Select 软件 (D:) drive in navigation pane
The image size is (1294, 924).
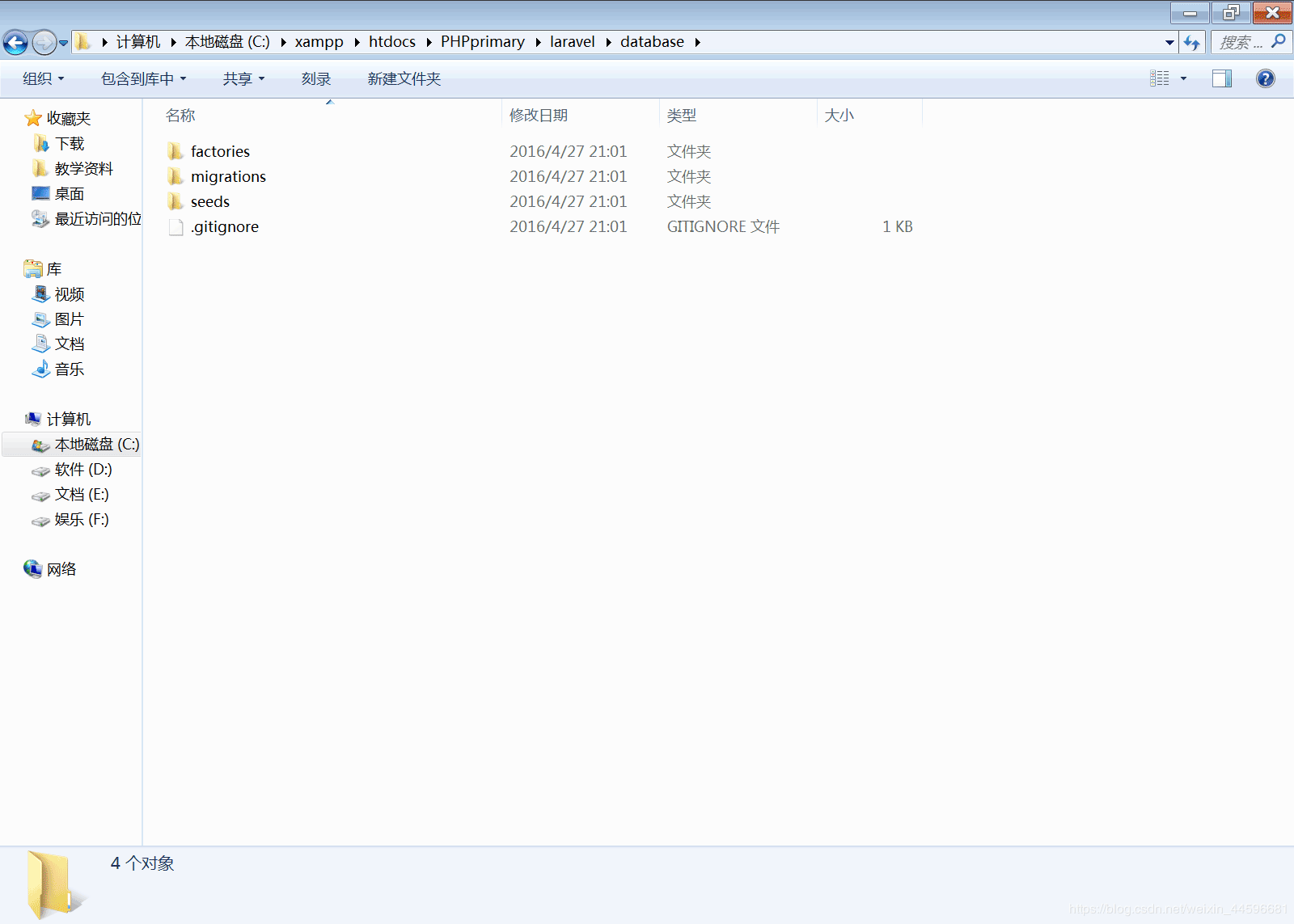pyautogui.click(x=82, y=469)
